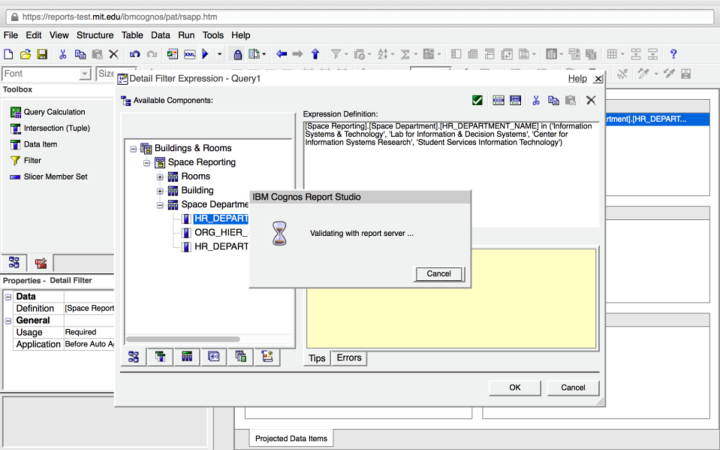Click the Run Report play icon
This screenshot has height=450, width=720.
pos(205,54)
